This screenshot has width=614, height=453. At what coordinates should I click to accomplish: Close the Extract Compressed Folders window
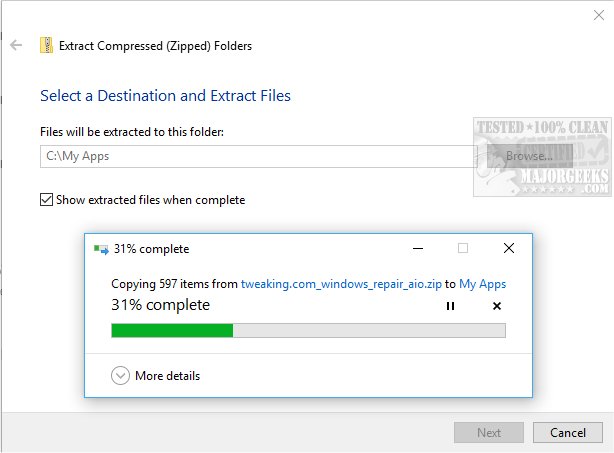click(599, 15)
